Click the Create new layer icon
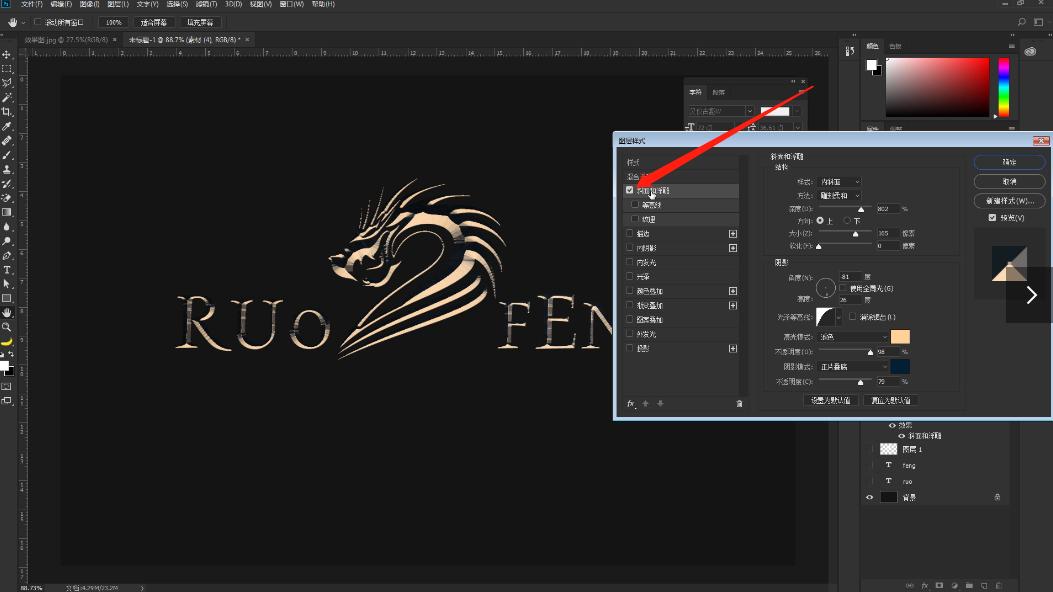 tap(984, 584)
